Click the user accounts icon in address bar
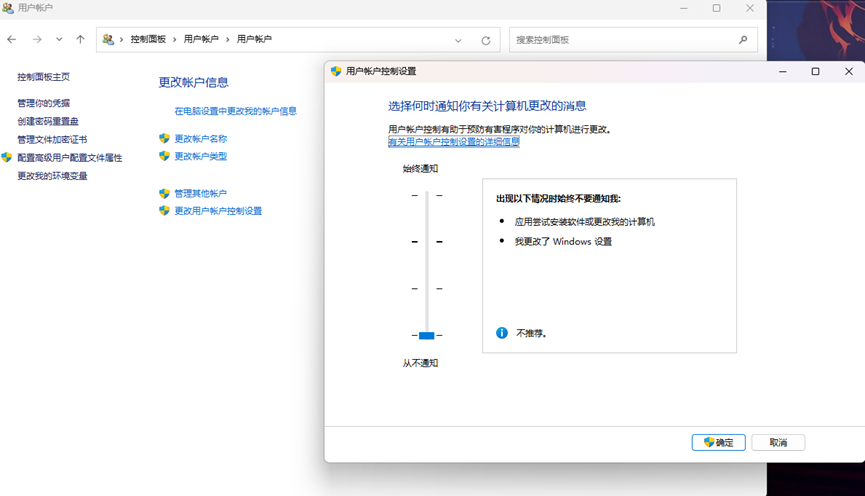 [x=108, y=40]
